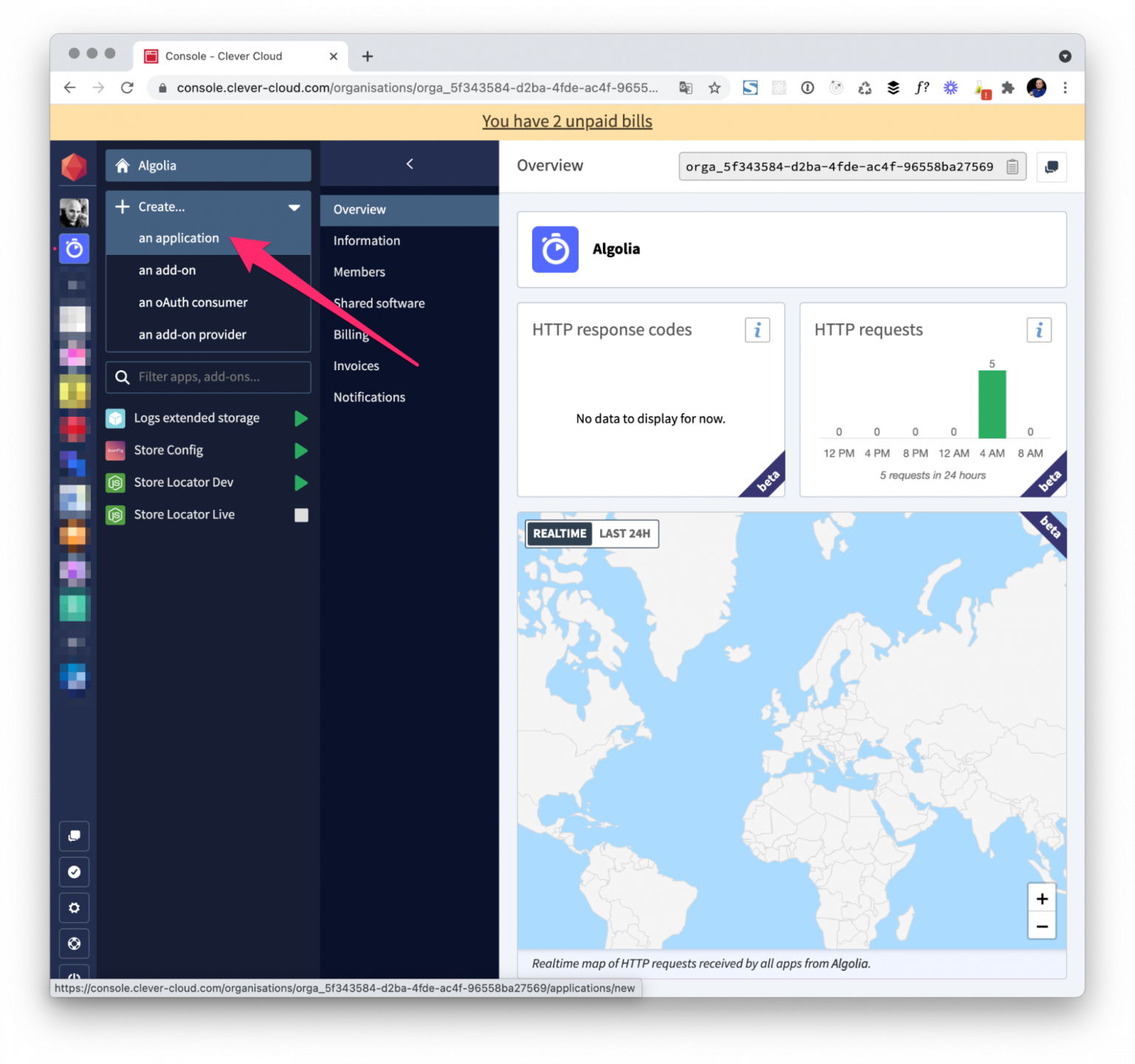The height and width of the screenshot is (1064, 1135).
Task: Close the Console - Clever Cloud tab
Action: click(333, 56)
